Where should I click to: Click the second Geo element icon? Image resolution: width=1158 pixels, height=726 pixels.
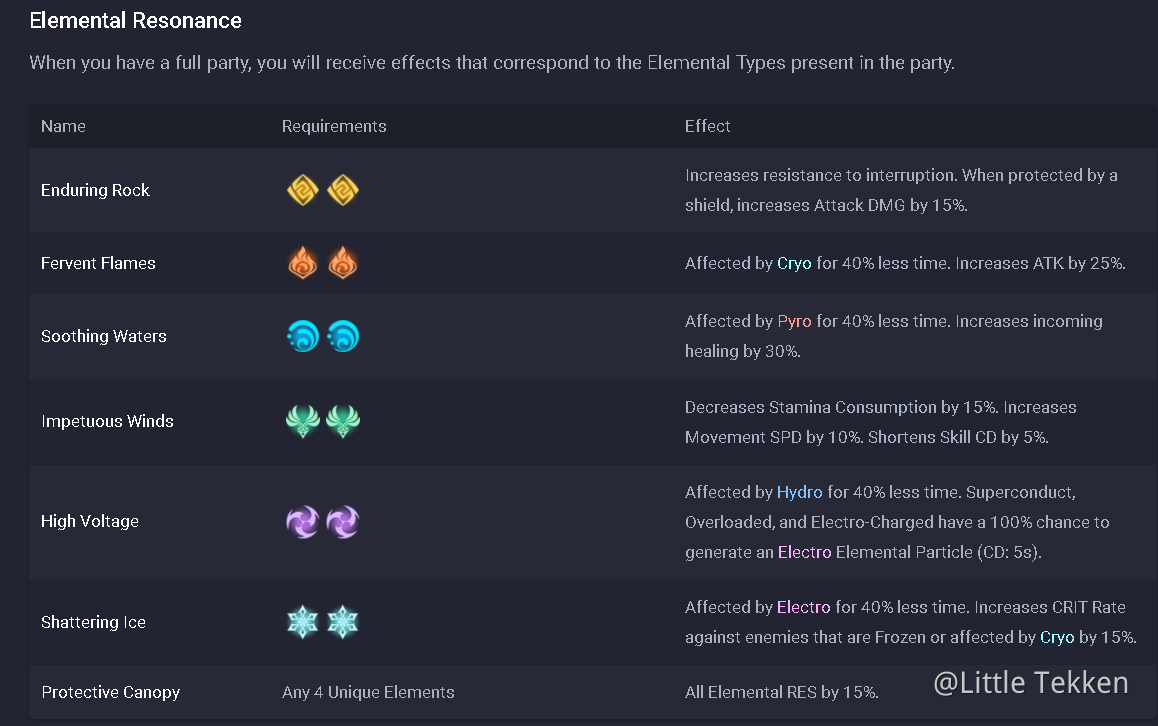pyautogui.click(x=342, y=190)
